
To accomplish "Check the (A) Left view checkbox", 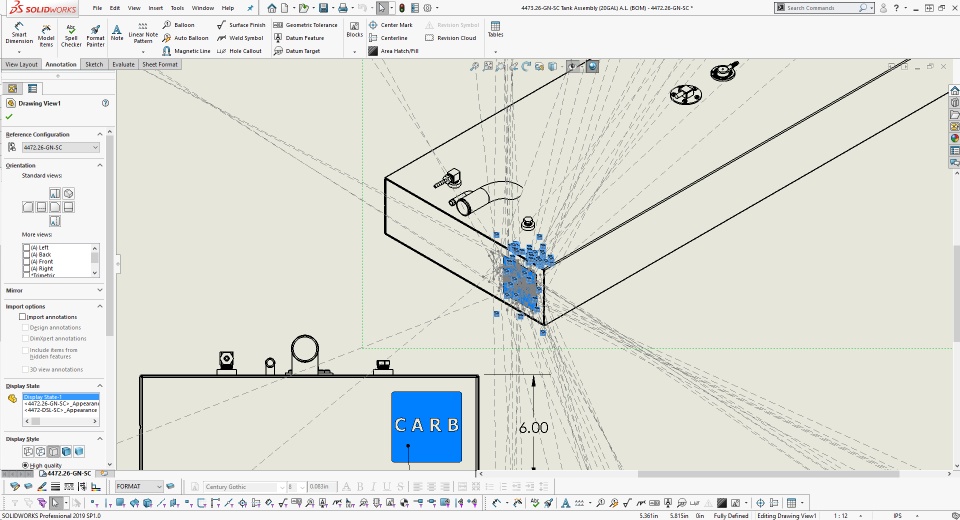I will point(26,247).
